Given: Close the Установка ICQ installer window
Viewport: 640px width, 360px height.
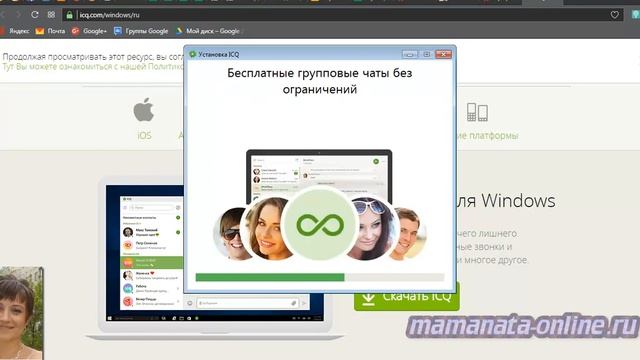Looking at the screenshot, I should tap(443, 54).
